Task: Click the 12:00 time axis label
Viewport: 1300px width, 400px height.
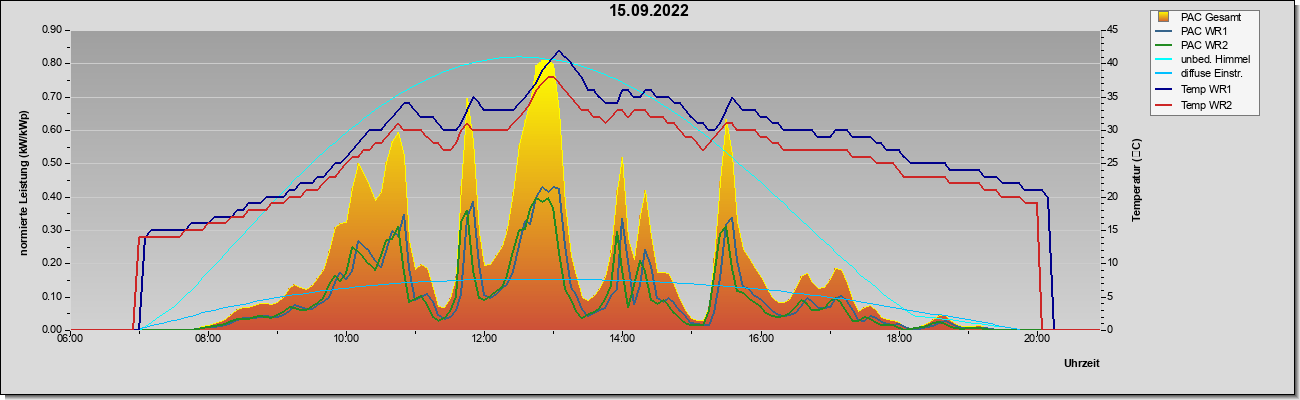Action: tap(484, 338)
